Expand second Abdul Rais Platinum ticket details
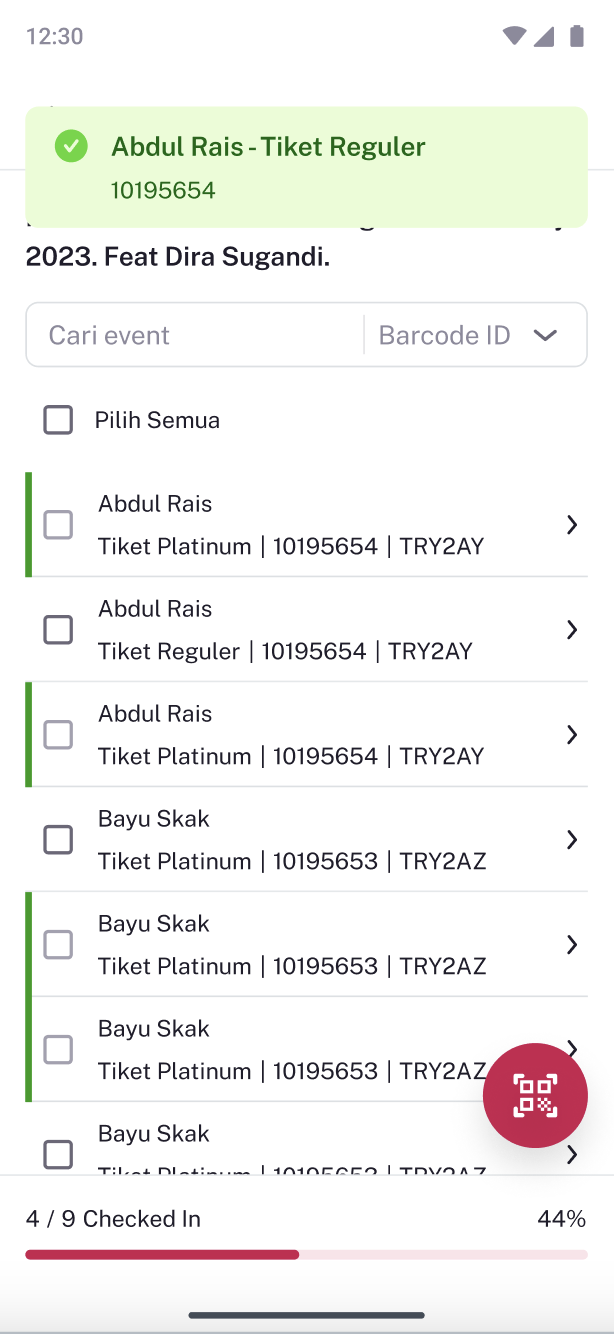 [x=572, y=735]
